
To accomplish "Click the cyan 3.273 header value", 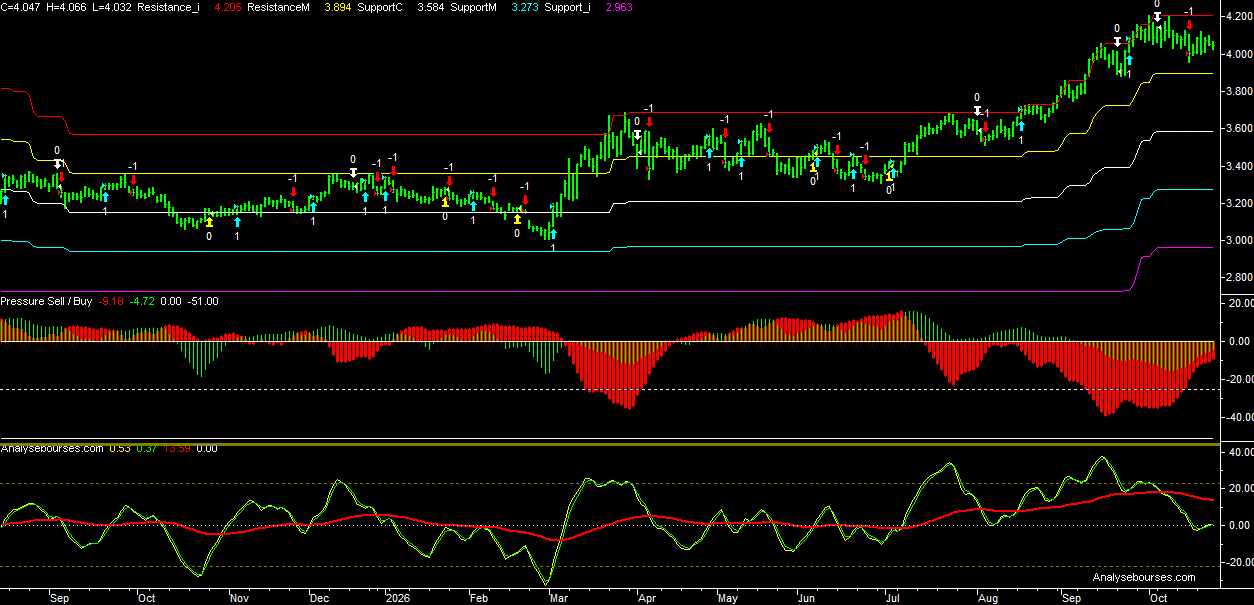I will (526, 7).
